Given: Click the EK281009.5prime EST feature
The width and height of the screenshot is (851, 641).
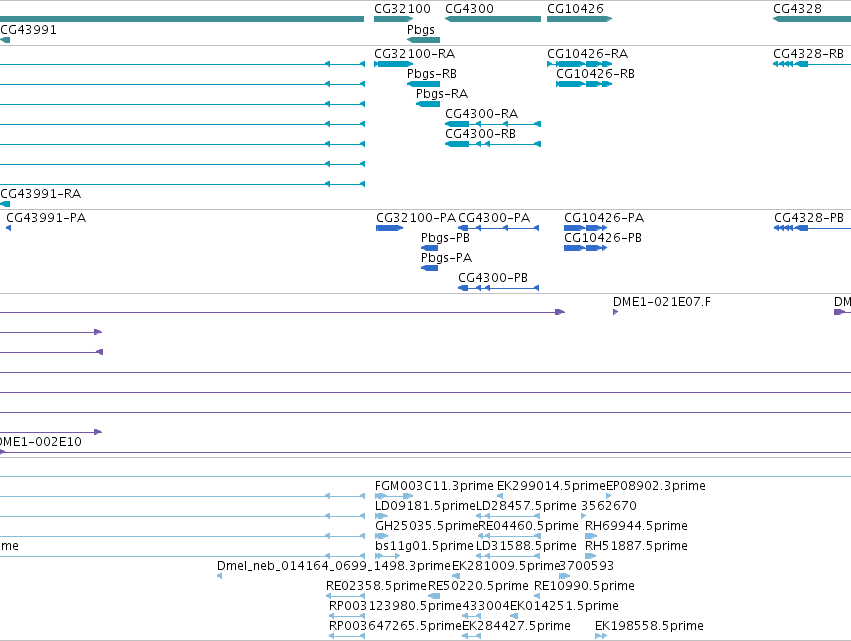Looking at the screenshot, I should click(456, 576).
